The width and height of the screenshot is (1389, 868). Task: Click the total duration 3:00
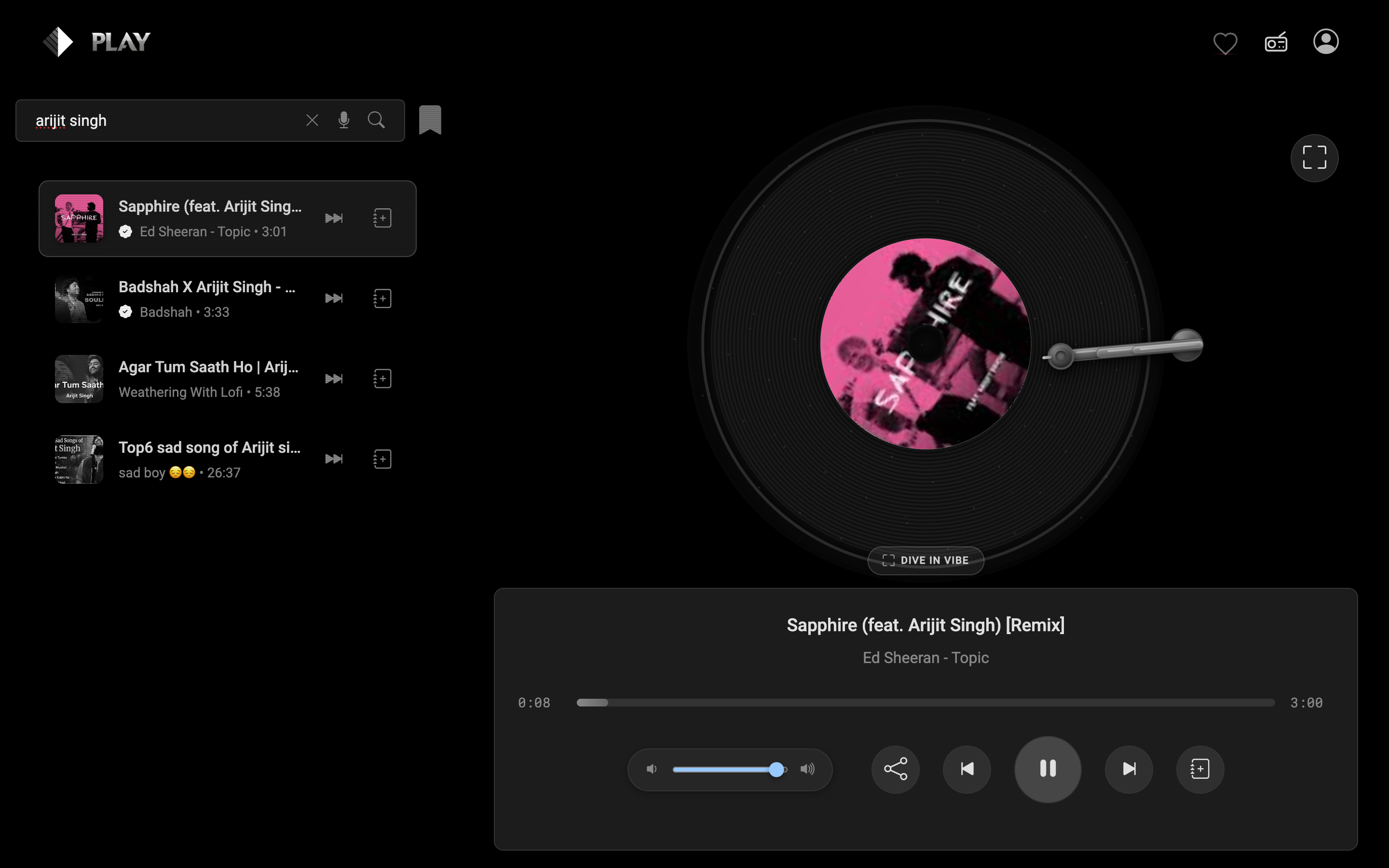(1307, 703)
